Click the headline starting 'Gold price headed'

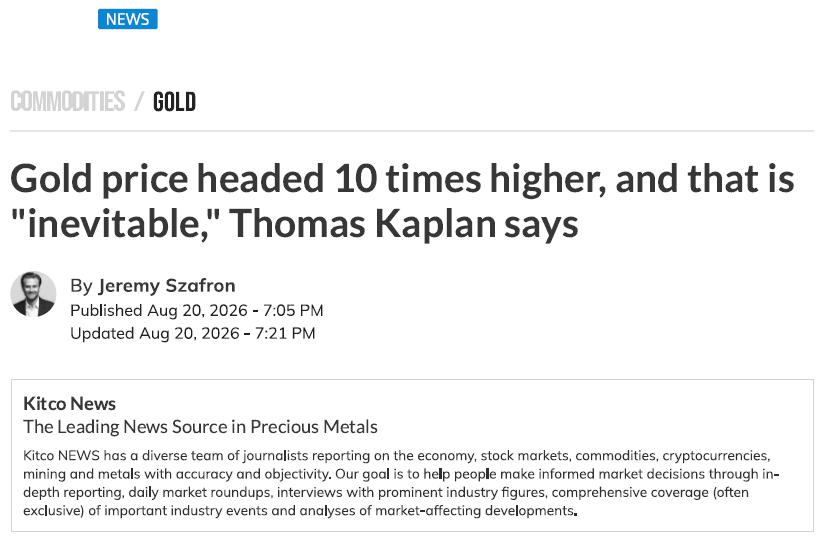402,201
